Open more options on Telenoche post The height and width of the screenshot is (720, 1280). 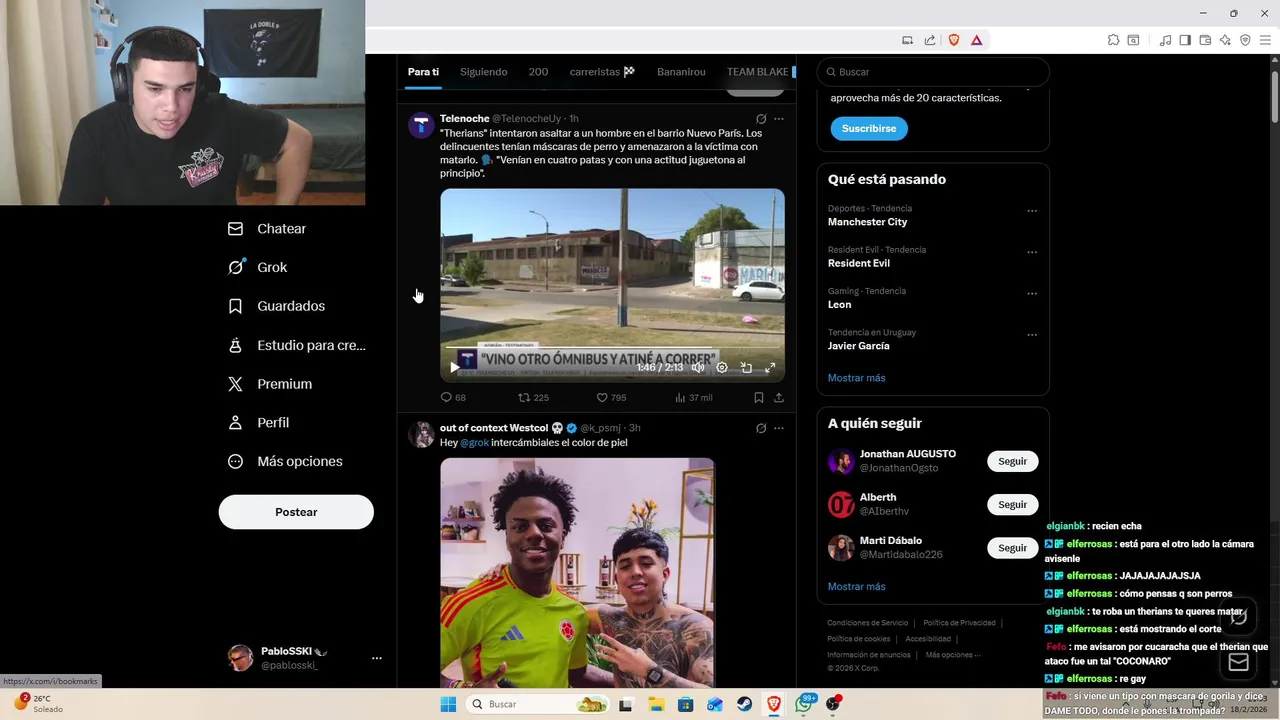tap(779, 119)
